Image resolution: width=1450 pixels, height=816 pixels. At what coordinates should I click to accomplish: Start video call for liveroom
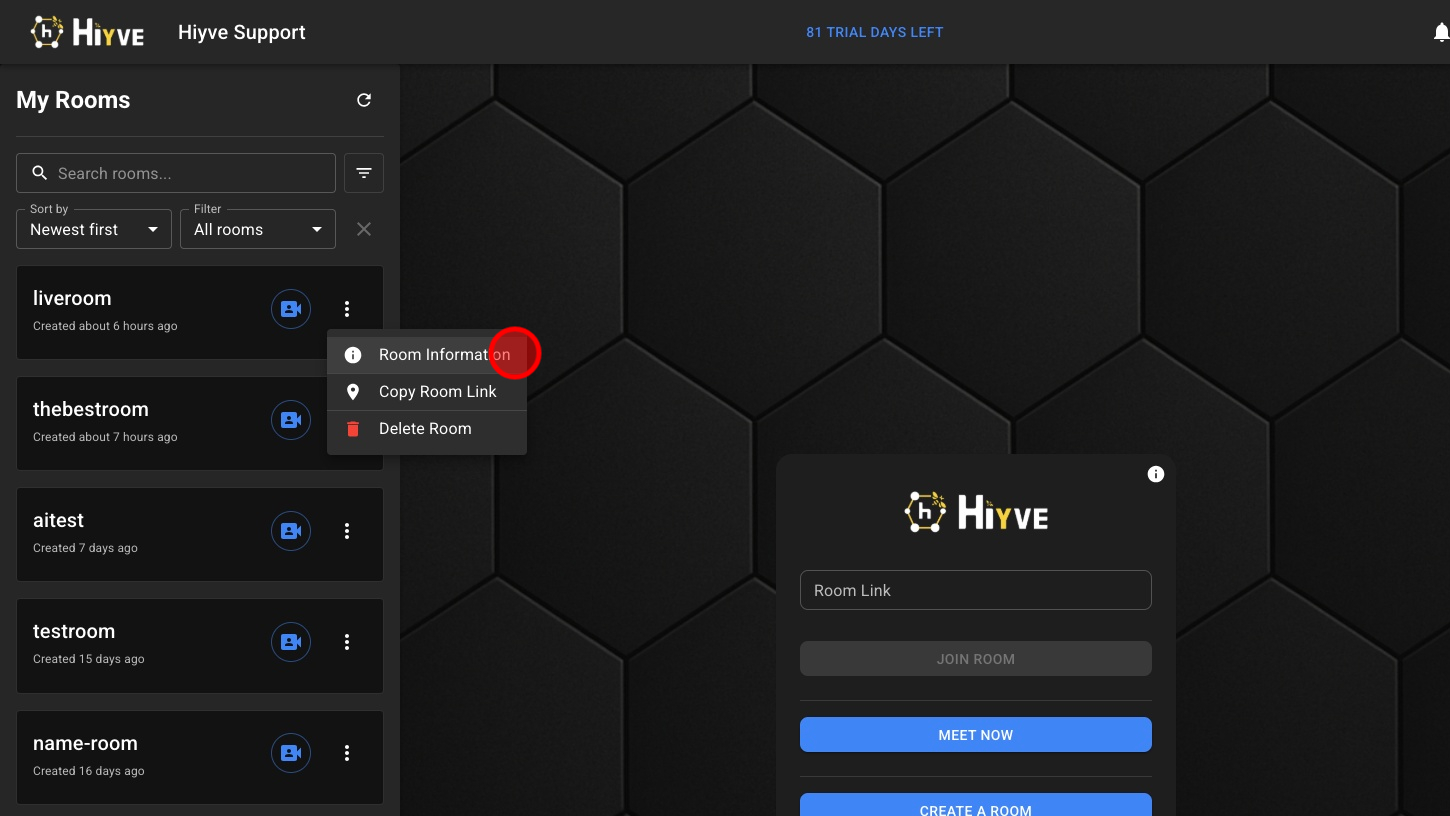tap(291, 309)
